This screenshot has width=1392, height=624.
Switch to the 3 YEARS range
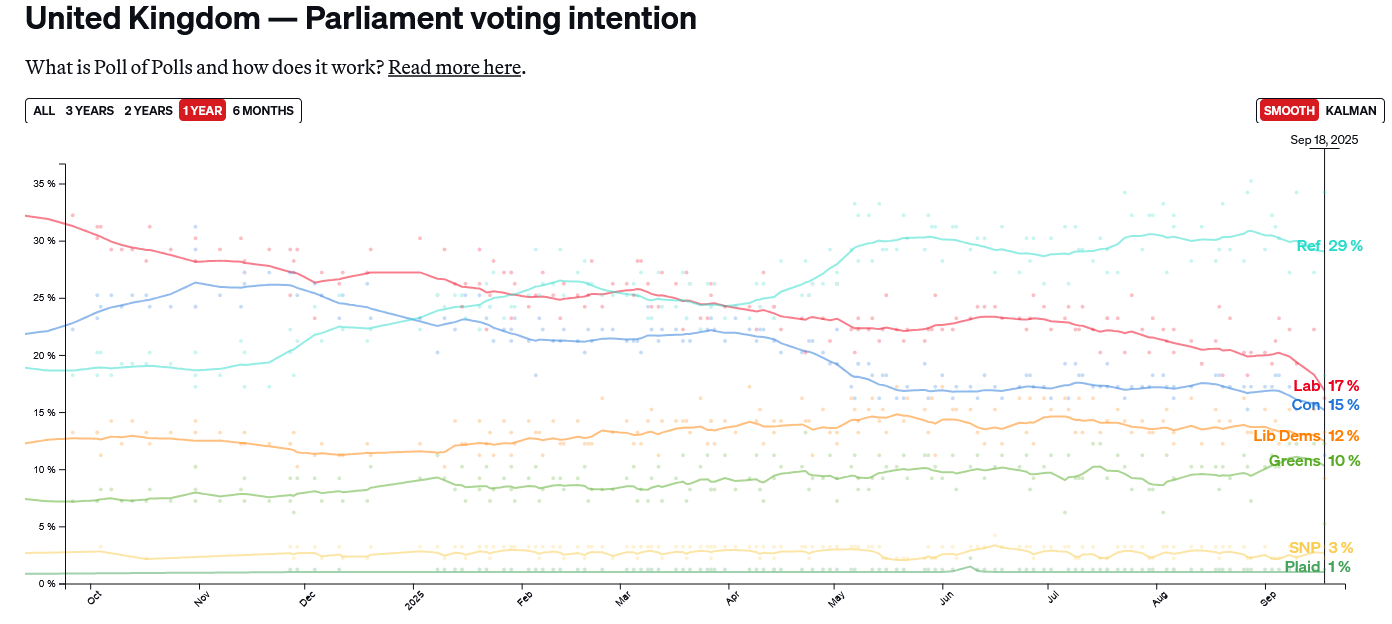point(90,111)
